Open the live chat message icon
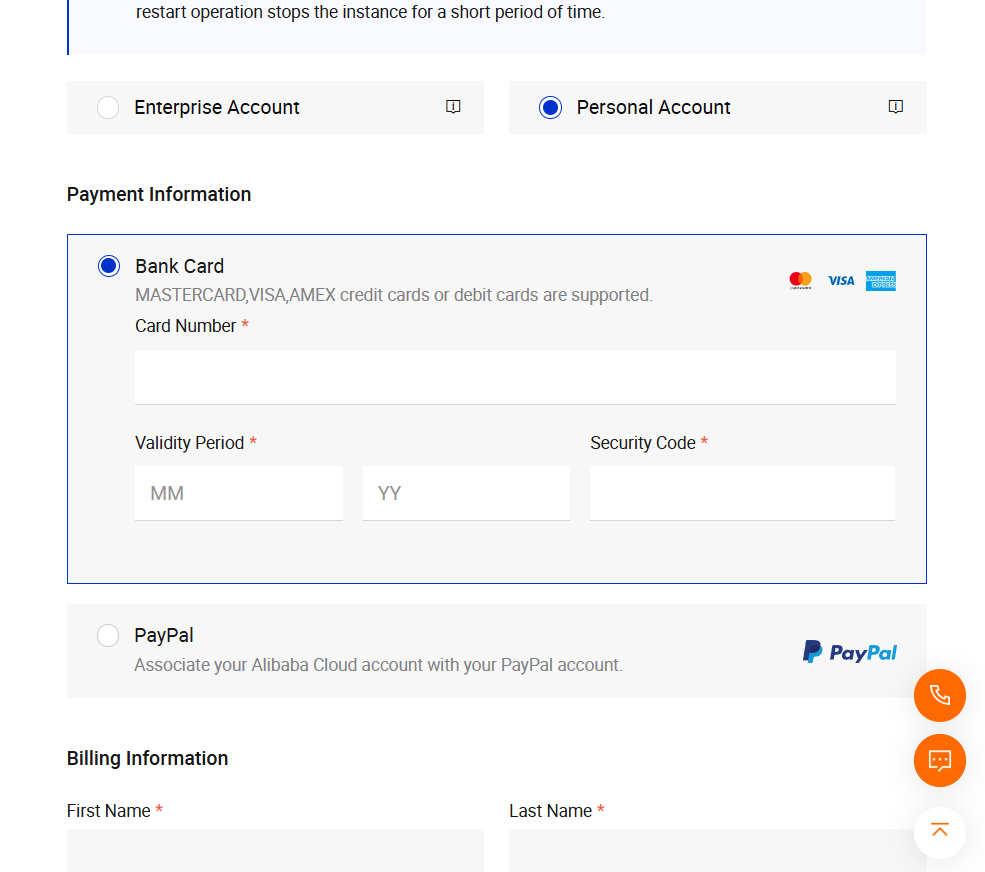Screen dimensions: 985x872 [x=939, y=760]
